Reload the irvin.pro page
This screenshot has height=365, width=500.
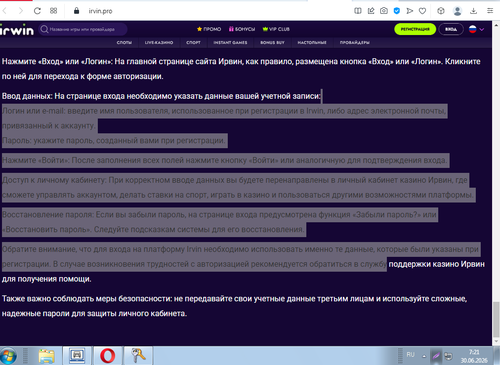coord(37,11)
